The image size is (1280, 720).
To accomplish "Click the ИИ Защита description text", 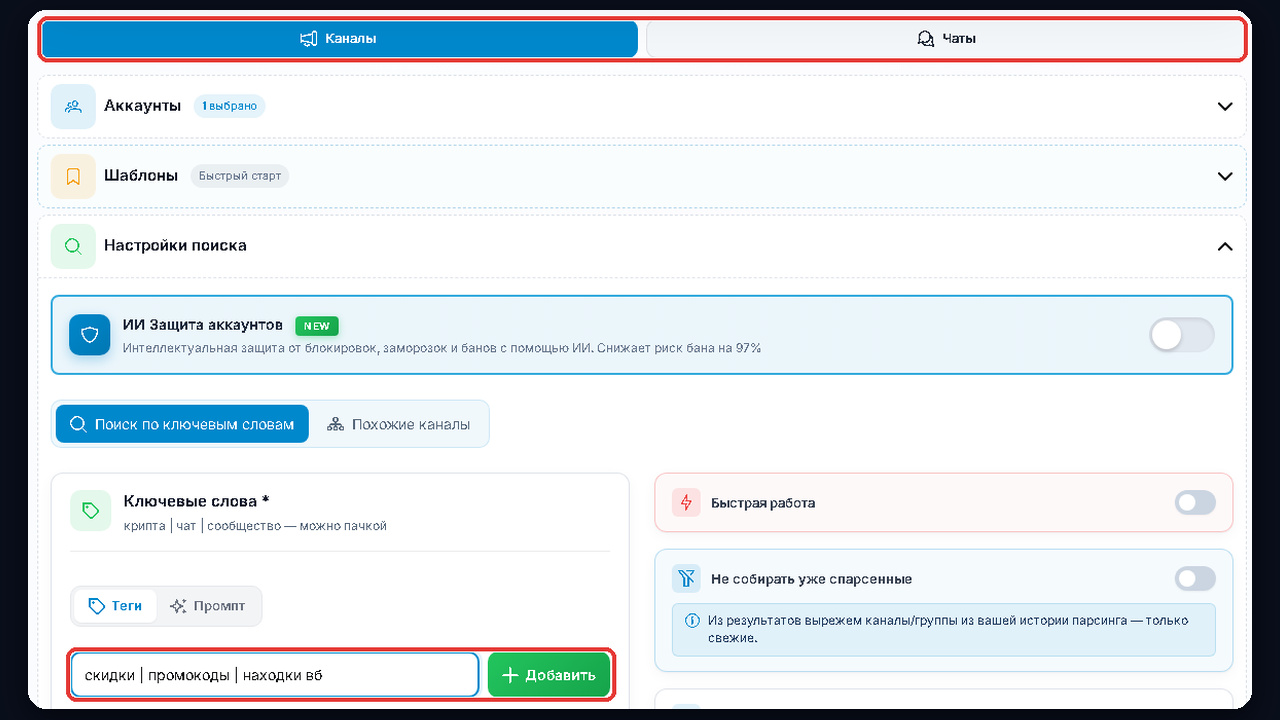I will tap(442, 348).
